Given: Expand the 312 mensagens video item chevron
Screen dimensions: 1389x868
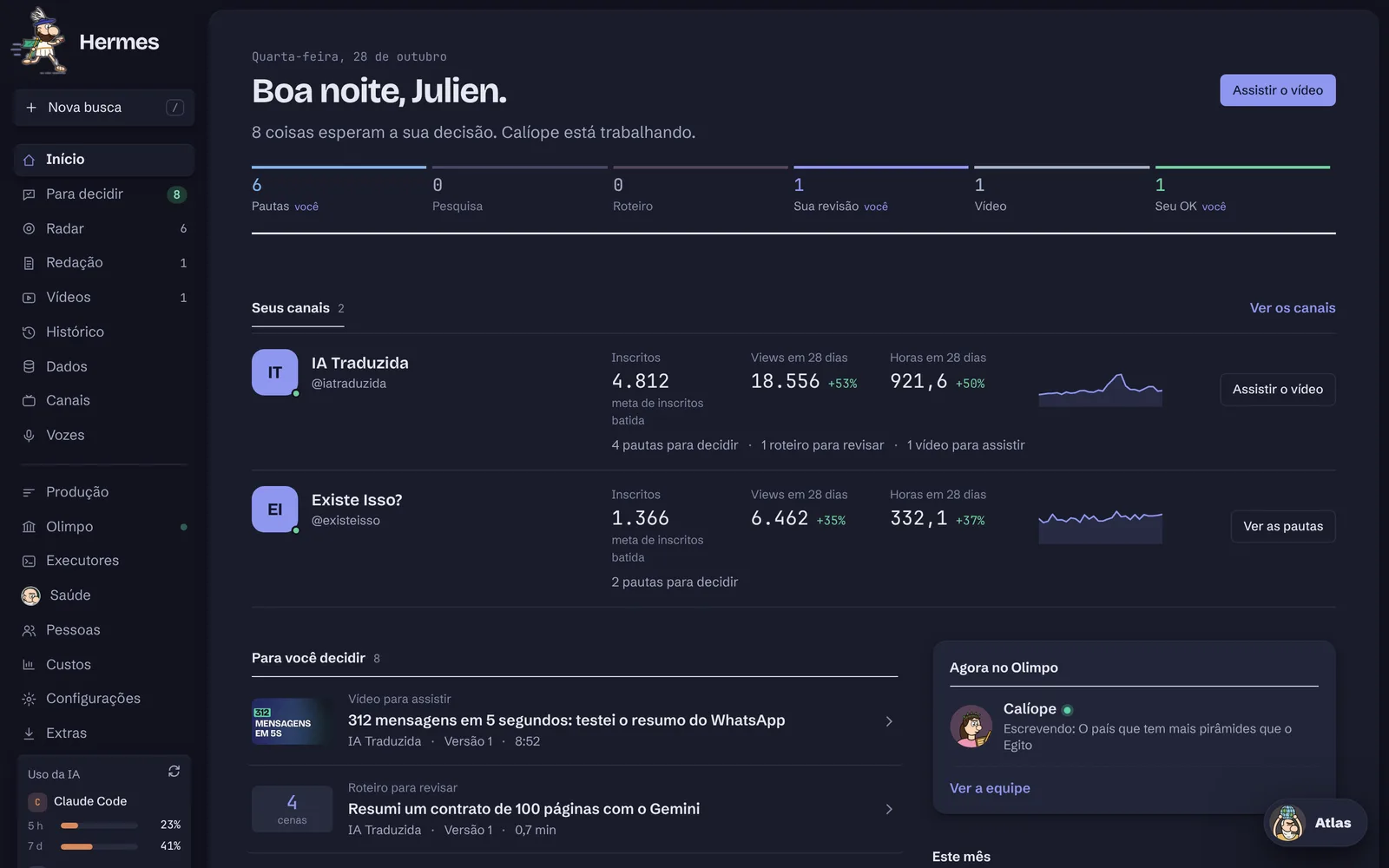Looking at the screenshot, I should (889, 721).
